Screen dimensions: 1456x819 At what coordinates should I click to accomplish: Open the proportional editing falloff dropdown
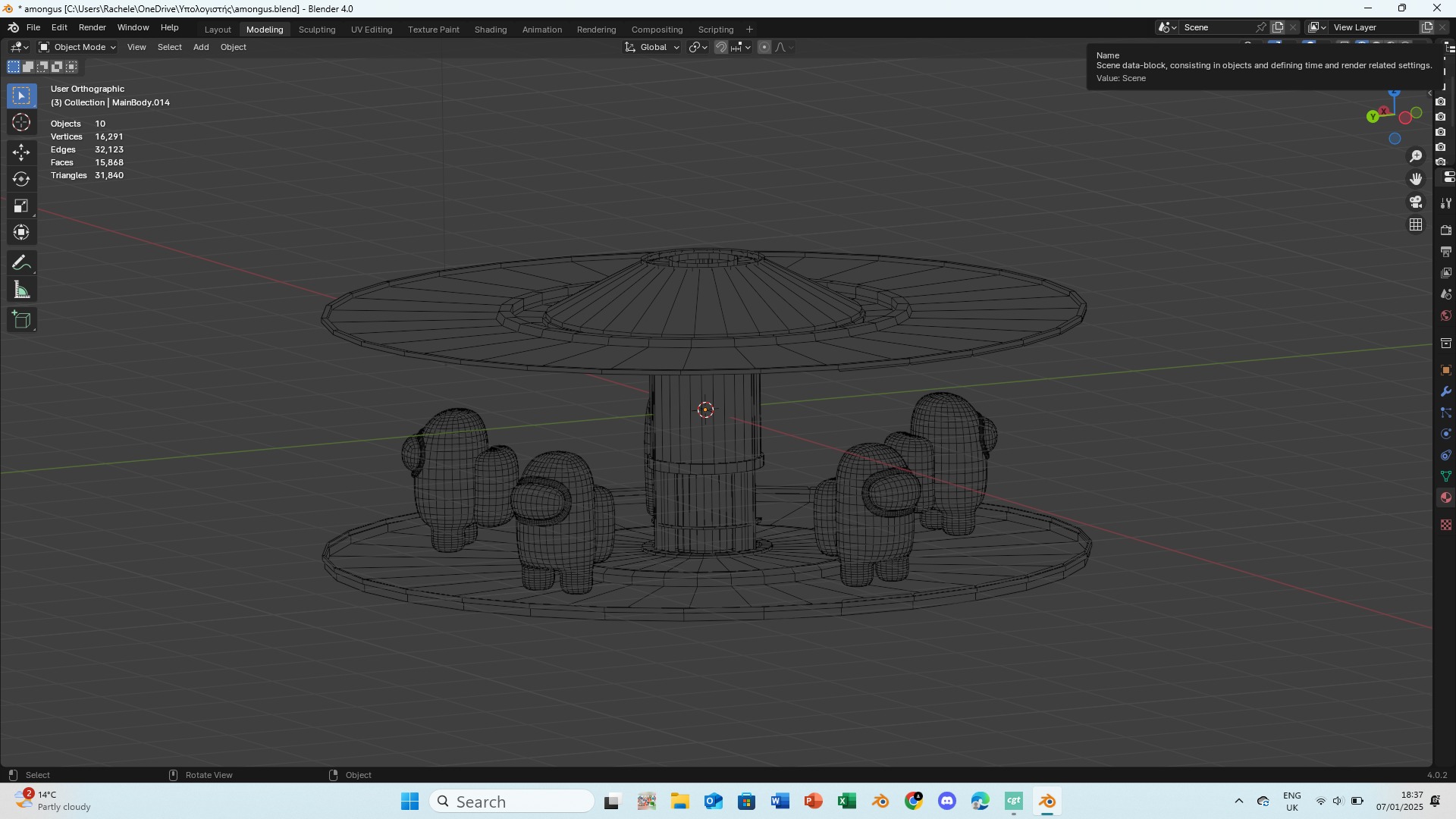[x=784, y=47]
